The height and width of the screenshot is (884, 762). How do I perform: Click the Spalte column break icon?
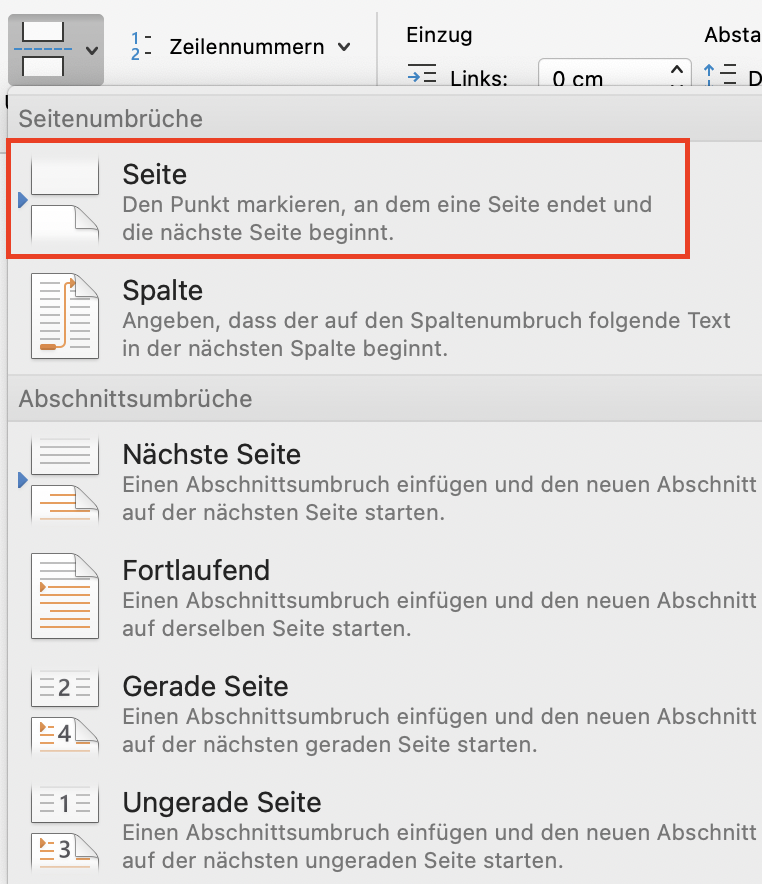pos(65,316)
